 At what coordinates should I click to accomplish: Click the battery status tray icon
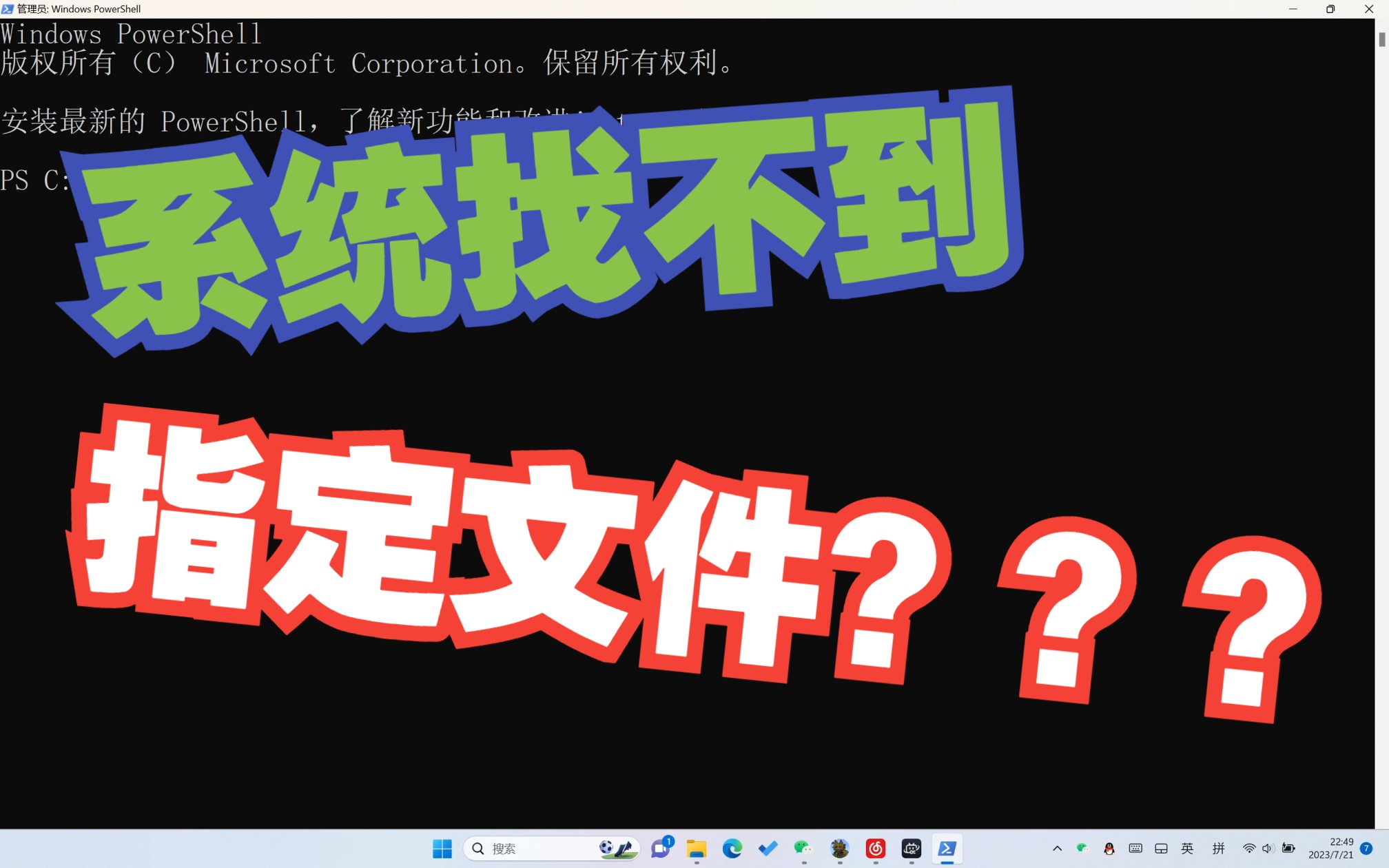1288,849
